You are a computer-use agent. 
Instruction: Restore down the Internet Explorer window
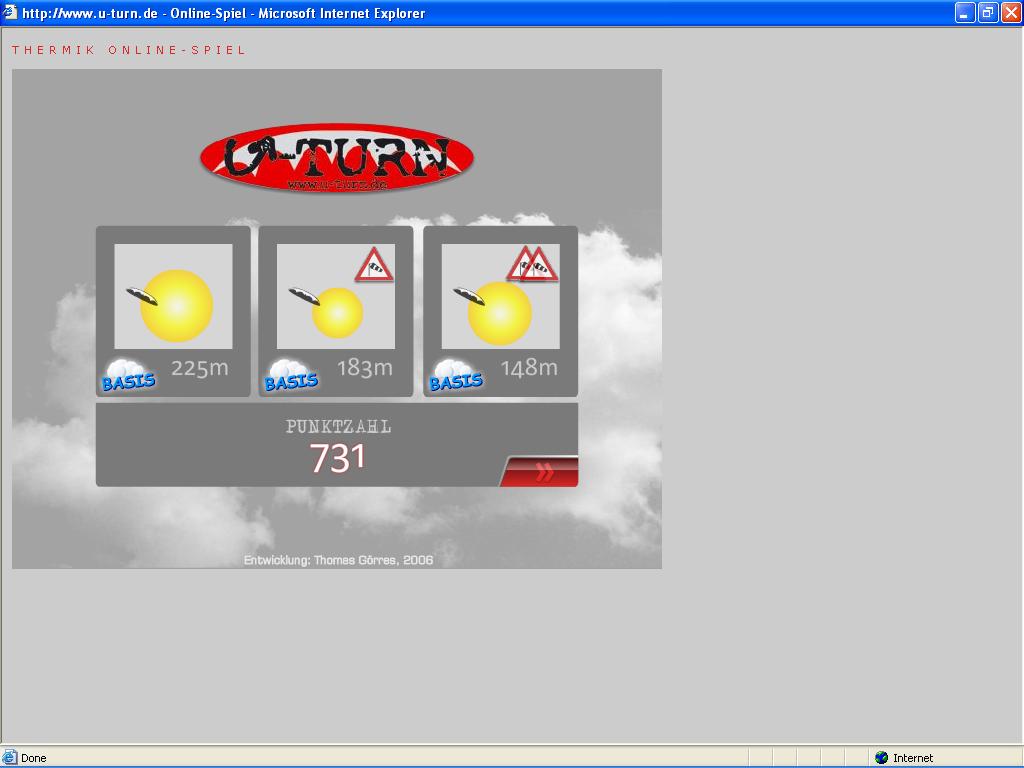(988, 12)
